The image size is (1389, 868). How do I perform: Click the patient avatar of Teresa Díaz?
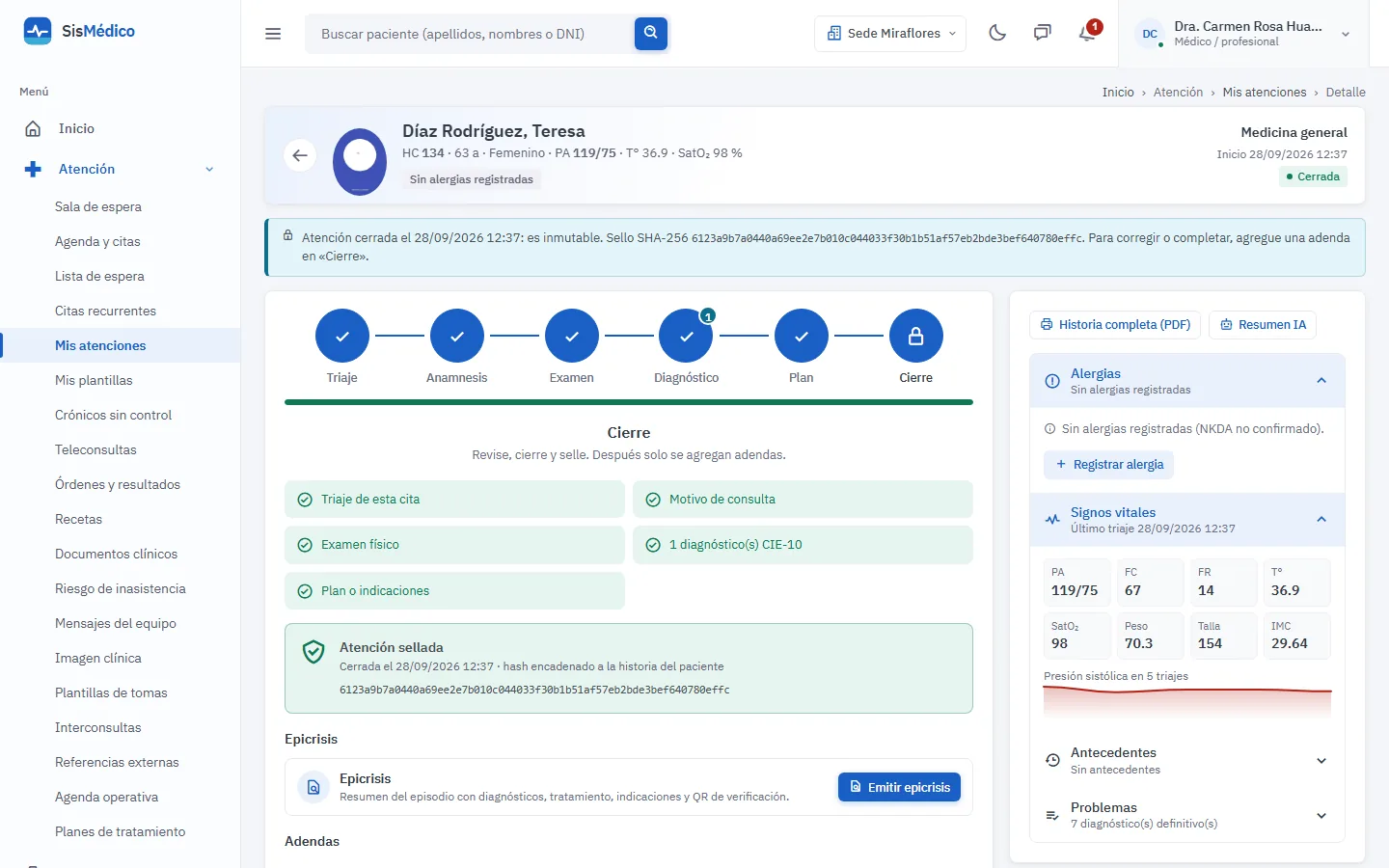tap(360, 160)
